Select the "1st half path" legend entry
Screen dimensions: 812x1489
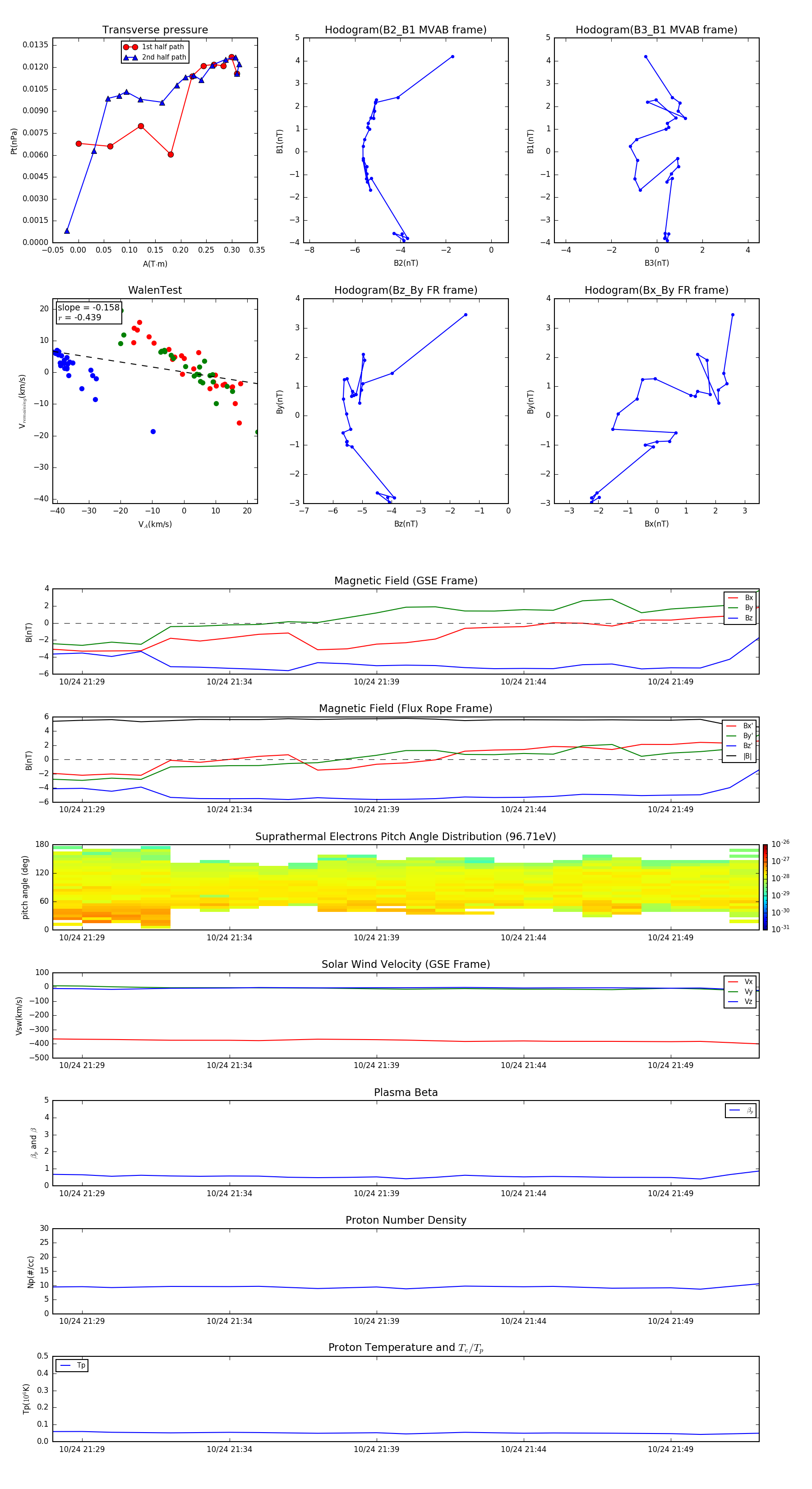[x=154, y=47]
